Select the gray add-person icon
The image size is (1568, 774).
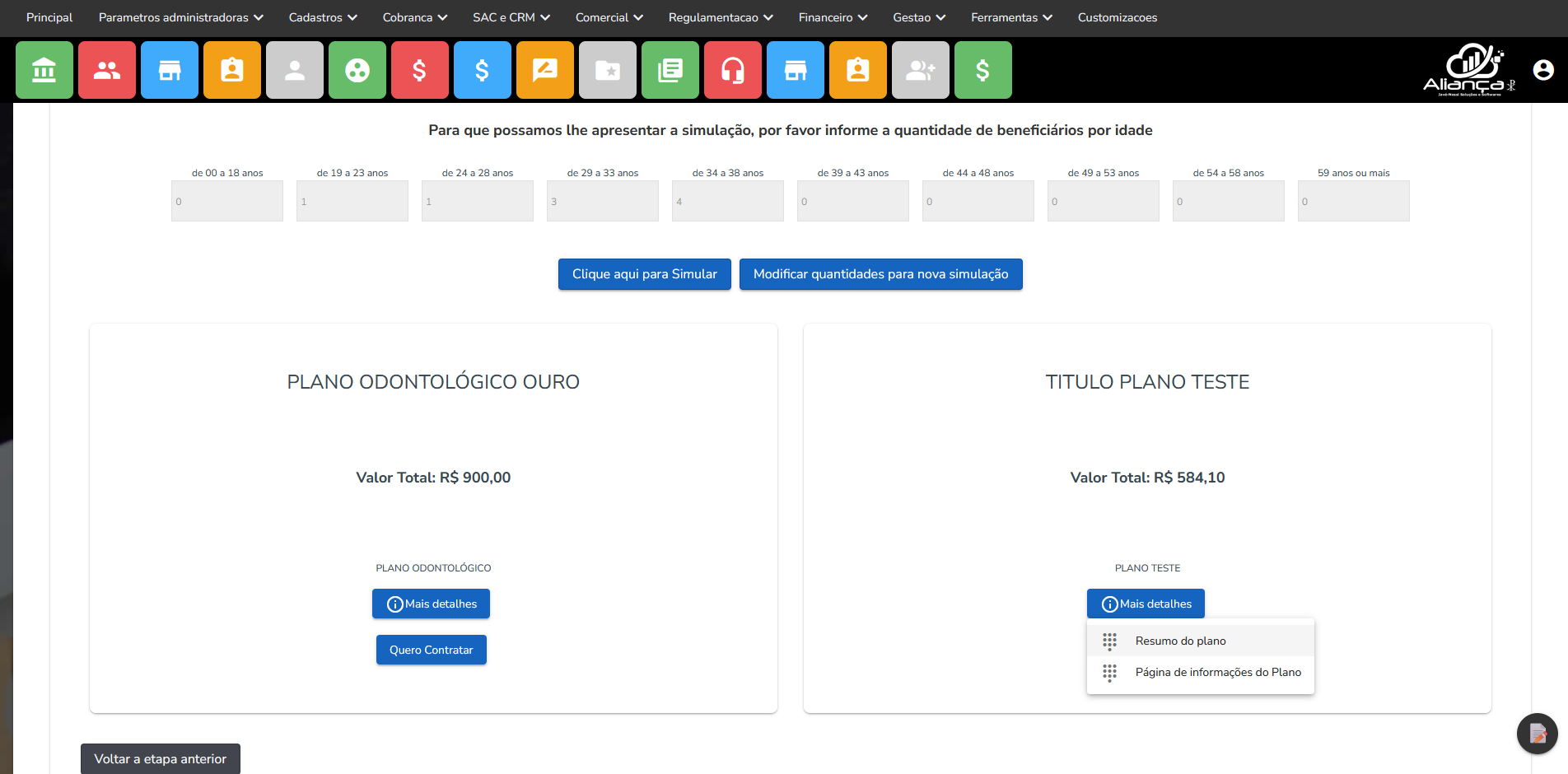[920, 70]
